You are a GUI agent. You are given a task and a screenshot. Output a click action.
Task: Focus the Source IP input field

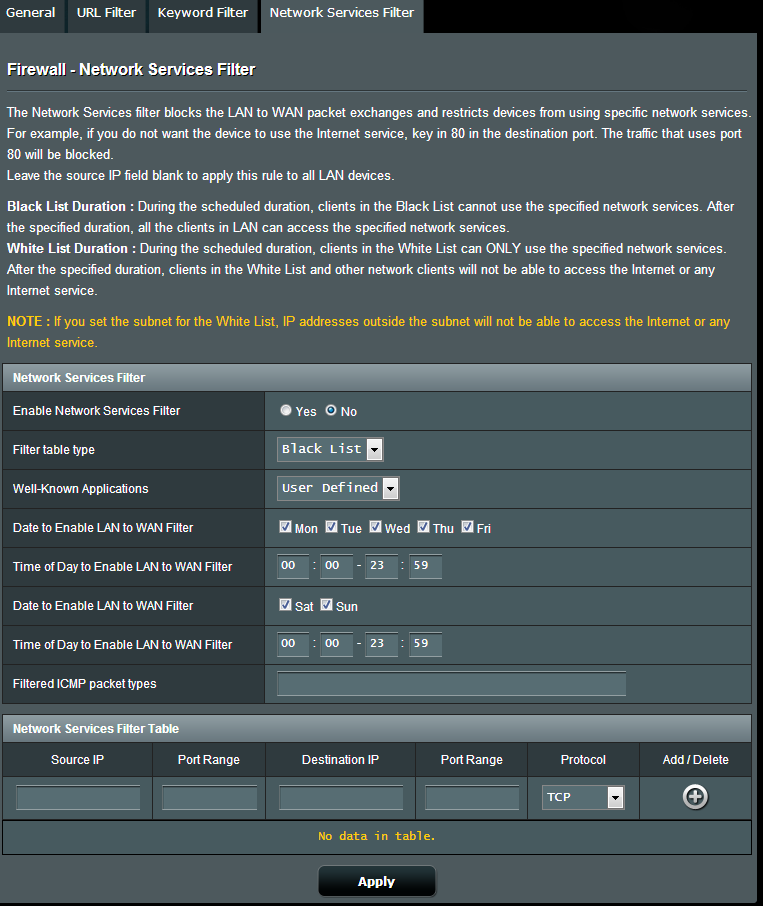point(78,797)
